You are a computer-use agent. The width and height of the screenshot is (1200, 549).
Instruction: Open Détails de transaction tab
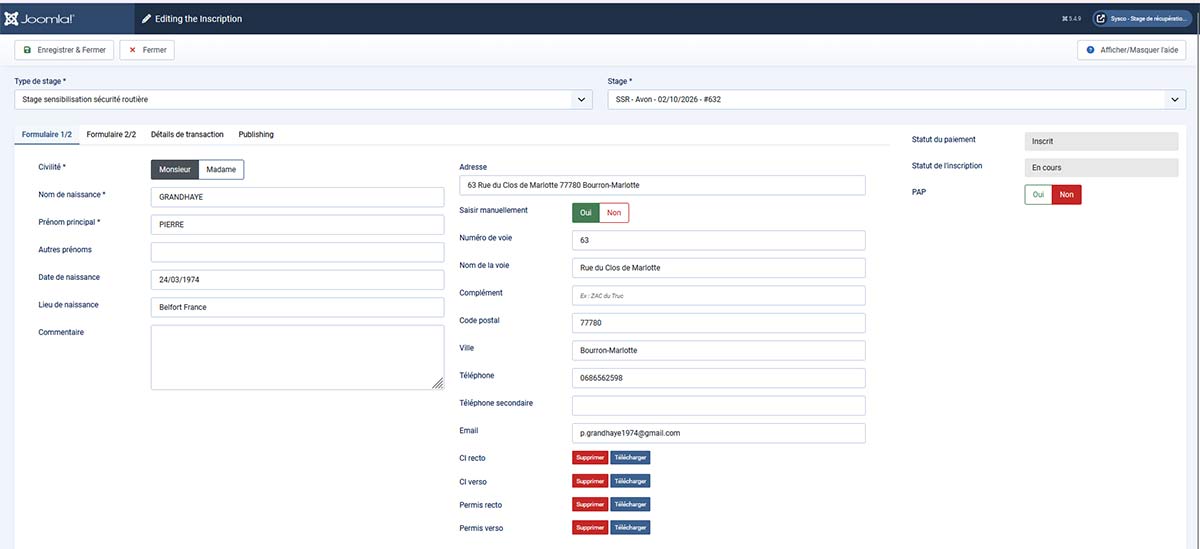tap(187, 134)
